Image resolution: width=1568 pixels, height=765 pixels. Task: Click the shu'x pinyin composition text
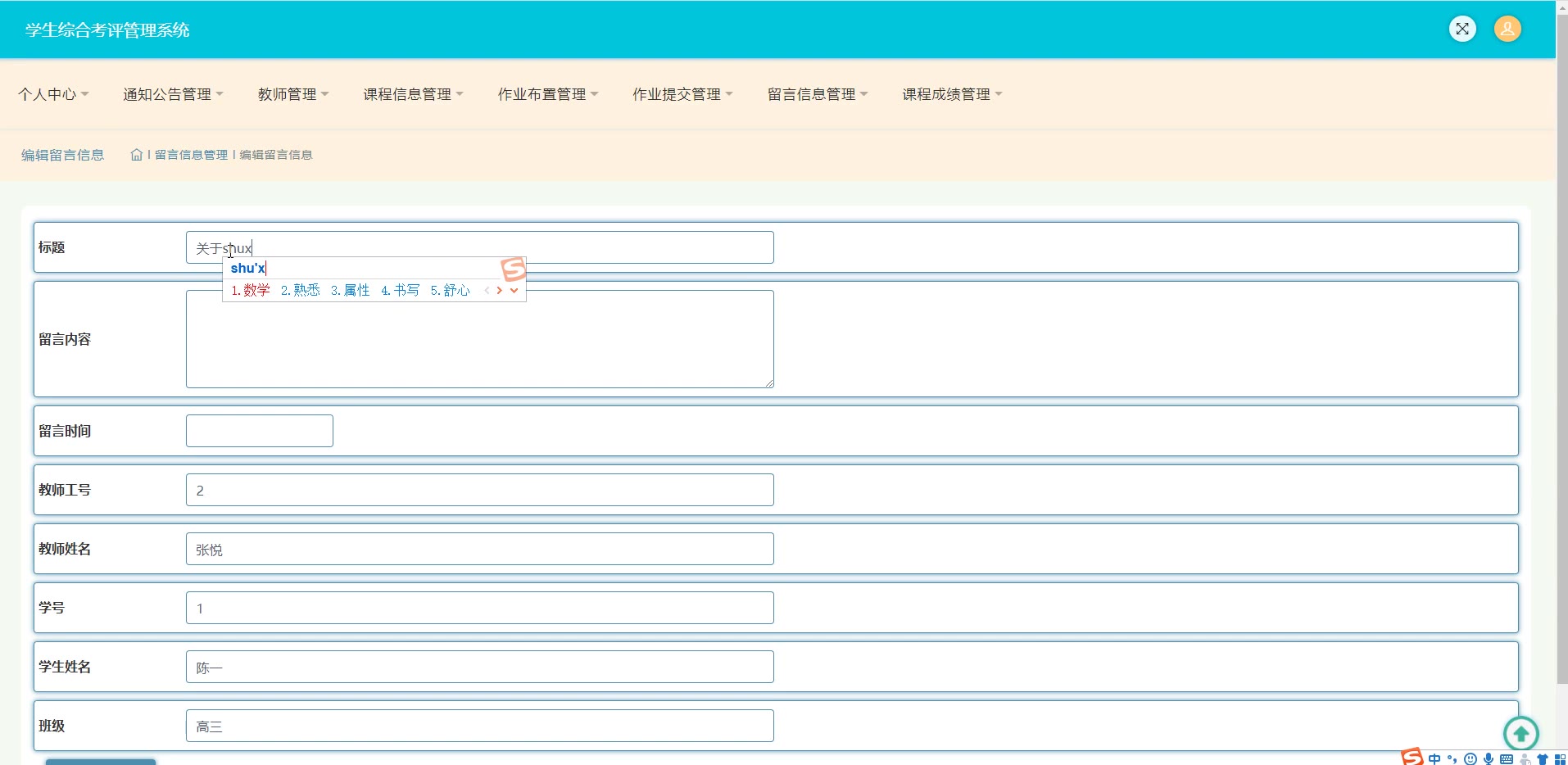pyautogui.click(x=248, y=268)
